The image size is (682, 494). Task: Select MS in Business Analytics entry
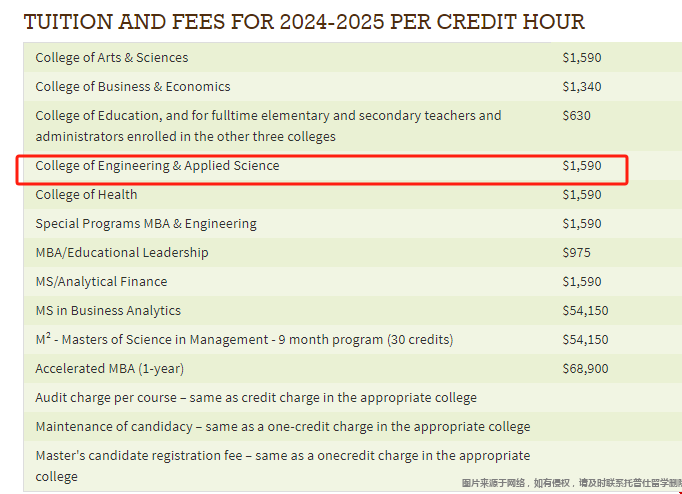(108, 310)
